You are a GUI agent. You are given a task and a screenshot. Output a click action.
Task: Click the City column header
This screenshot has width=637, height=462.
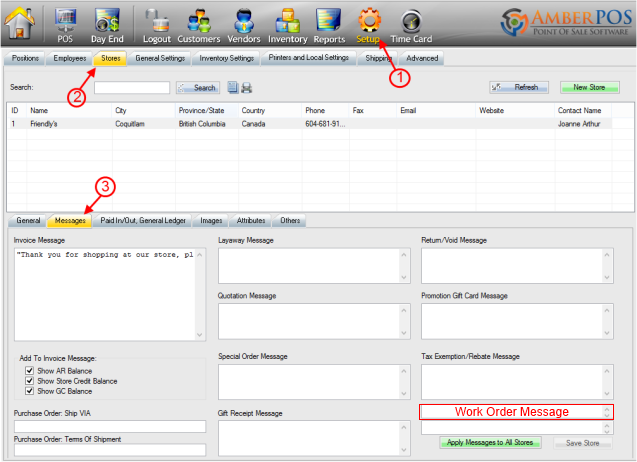[143, 110]
